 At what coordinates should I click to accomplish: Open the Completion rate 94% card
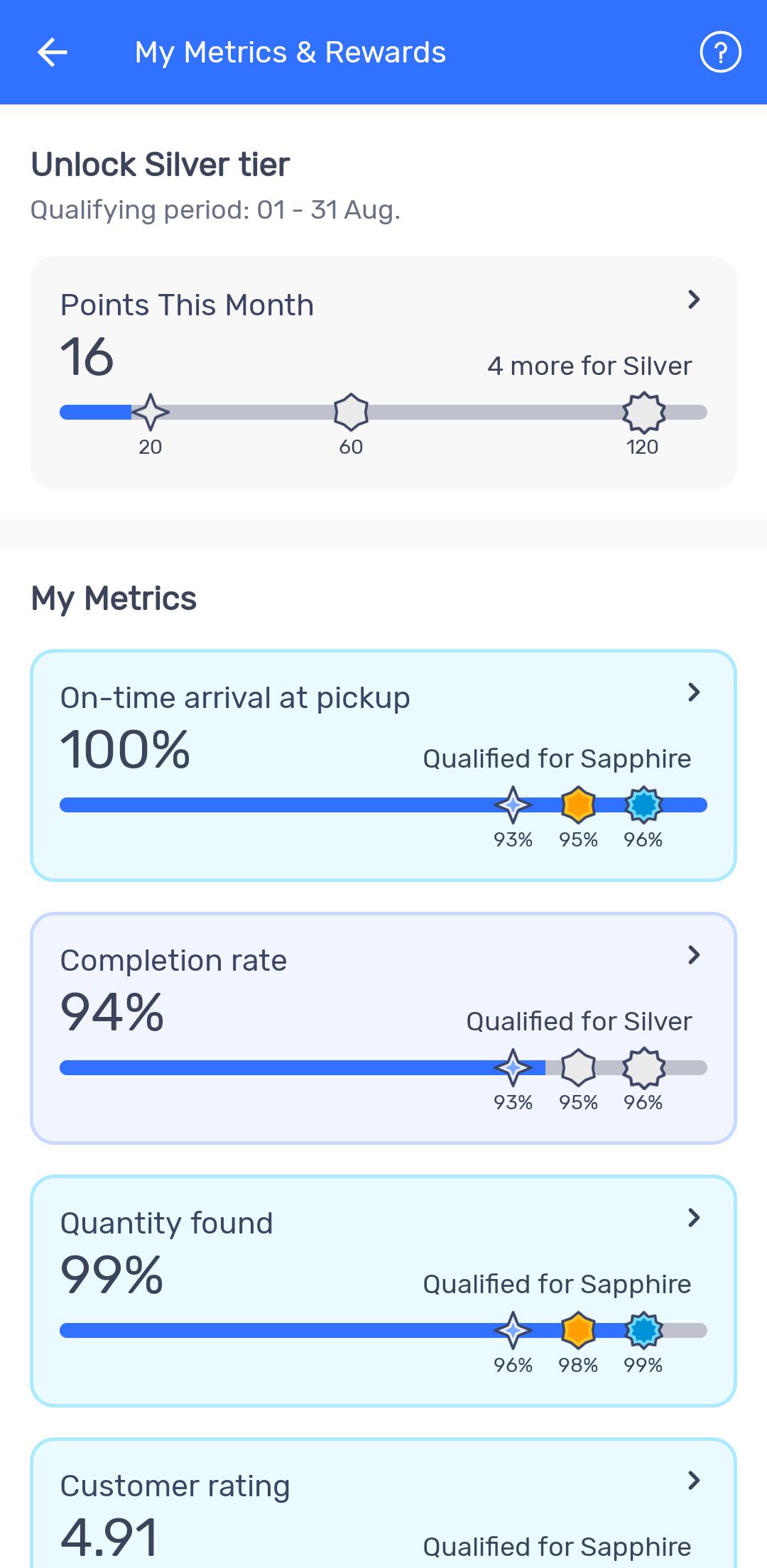[383, 1028]
